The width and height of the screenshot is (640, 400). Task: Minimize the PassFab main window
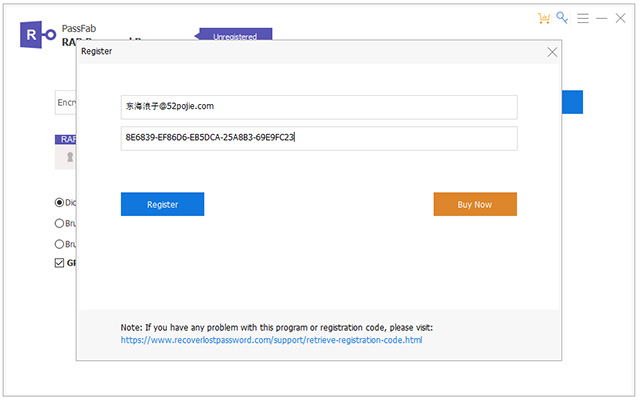602,18
